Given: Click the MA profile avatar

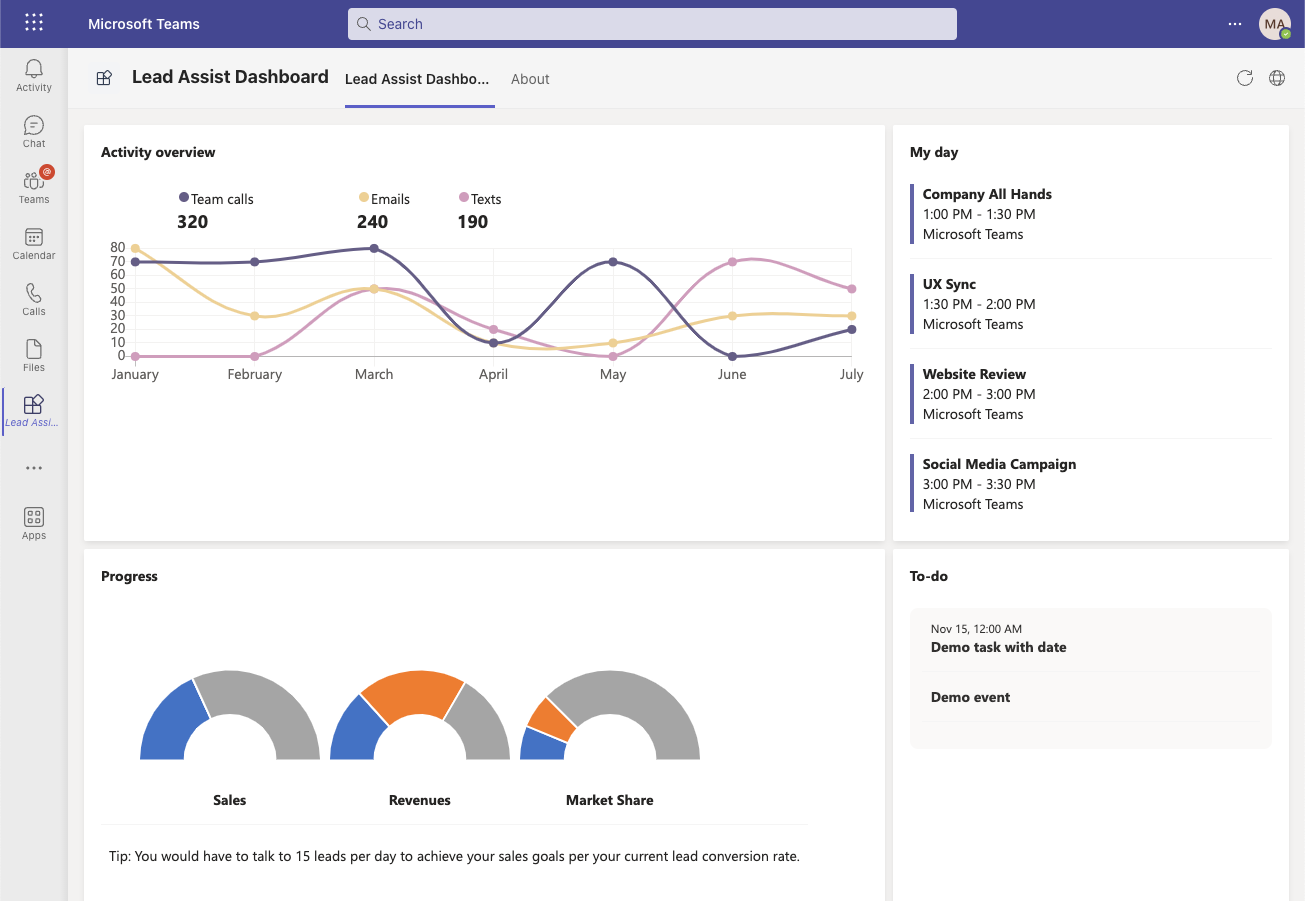Looking at the screenshot, I should coord(1273,23).
